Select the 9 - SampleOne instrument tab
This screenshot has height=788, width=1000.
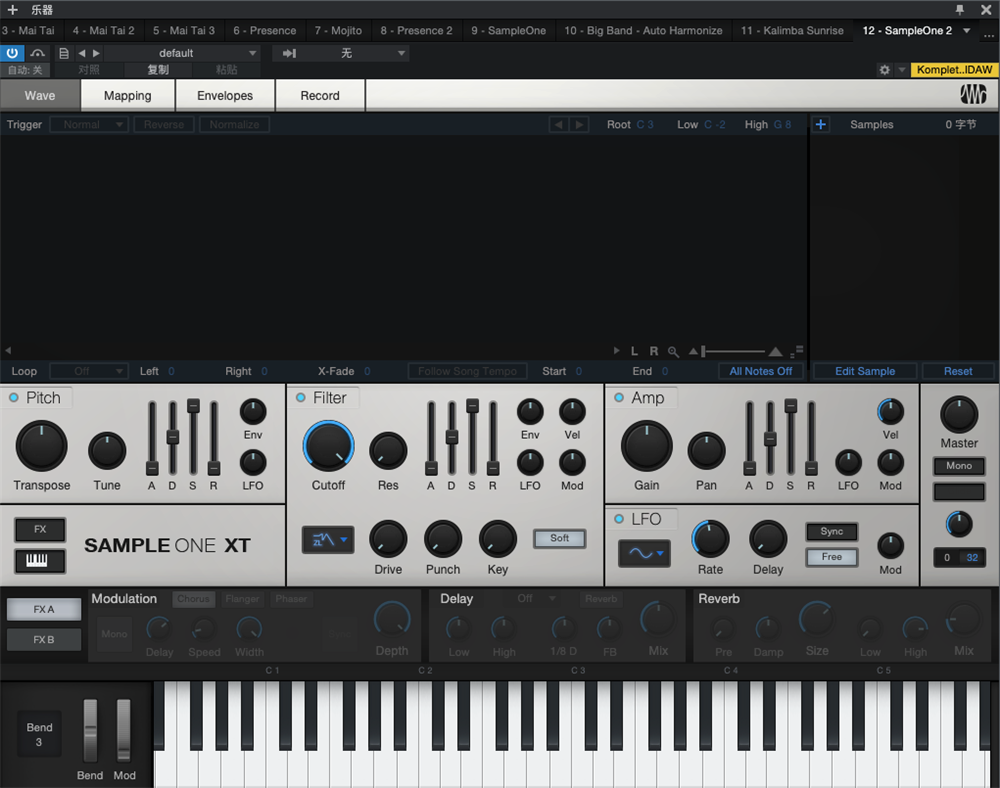coord(508,30)
